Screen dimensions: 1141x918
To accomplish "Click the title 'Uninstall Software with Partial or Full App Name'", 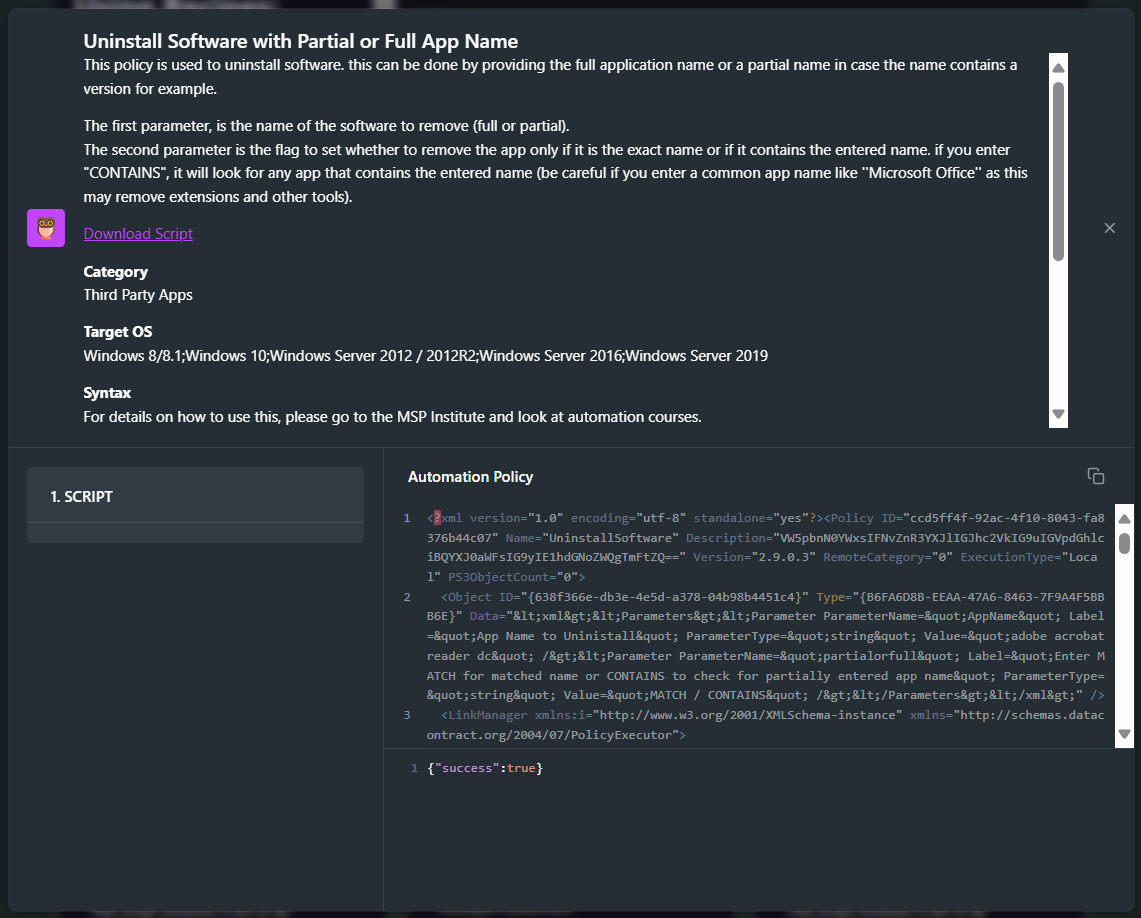I will coord(301,41).
